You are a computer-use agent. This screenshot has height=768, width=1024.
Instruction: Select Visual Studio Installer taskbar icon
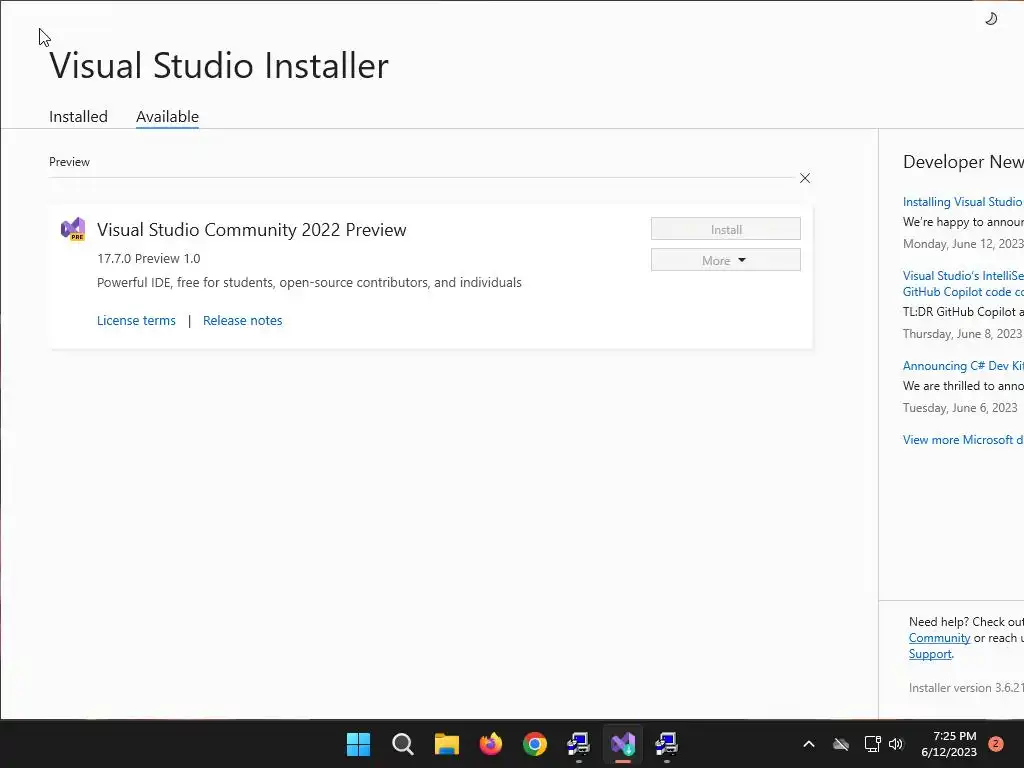(622, 744)
